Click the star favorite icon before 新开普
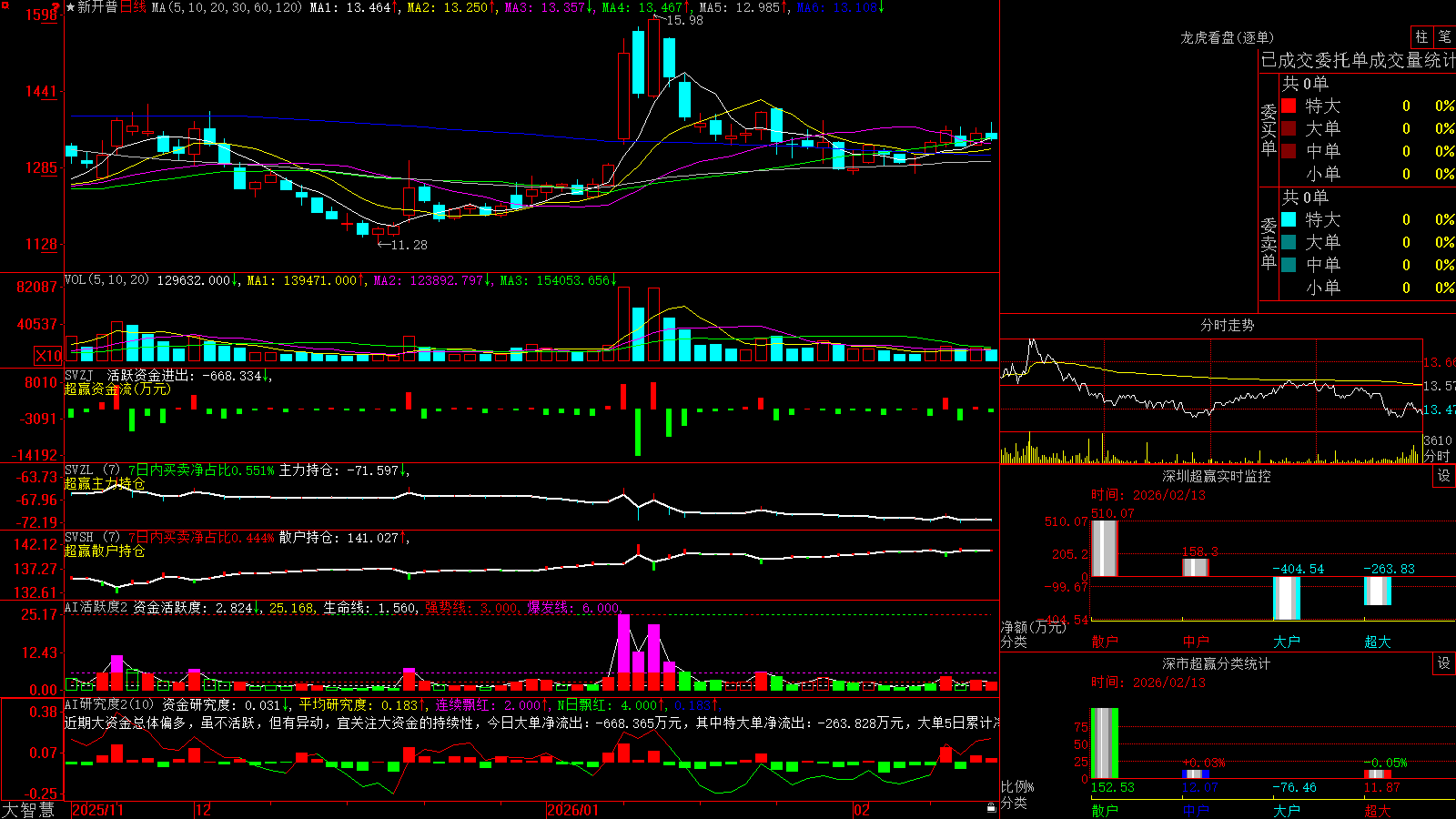 click(x=70, y=7)
